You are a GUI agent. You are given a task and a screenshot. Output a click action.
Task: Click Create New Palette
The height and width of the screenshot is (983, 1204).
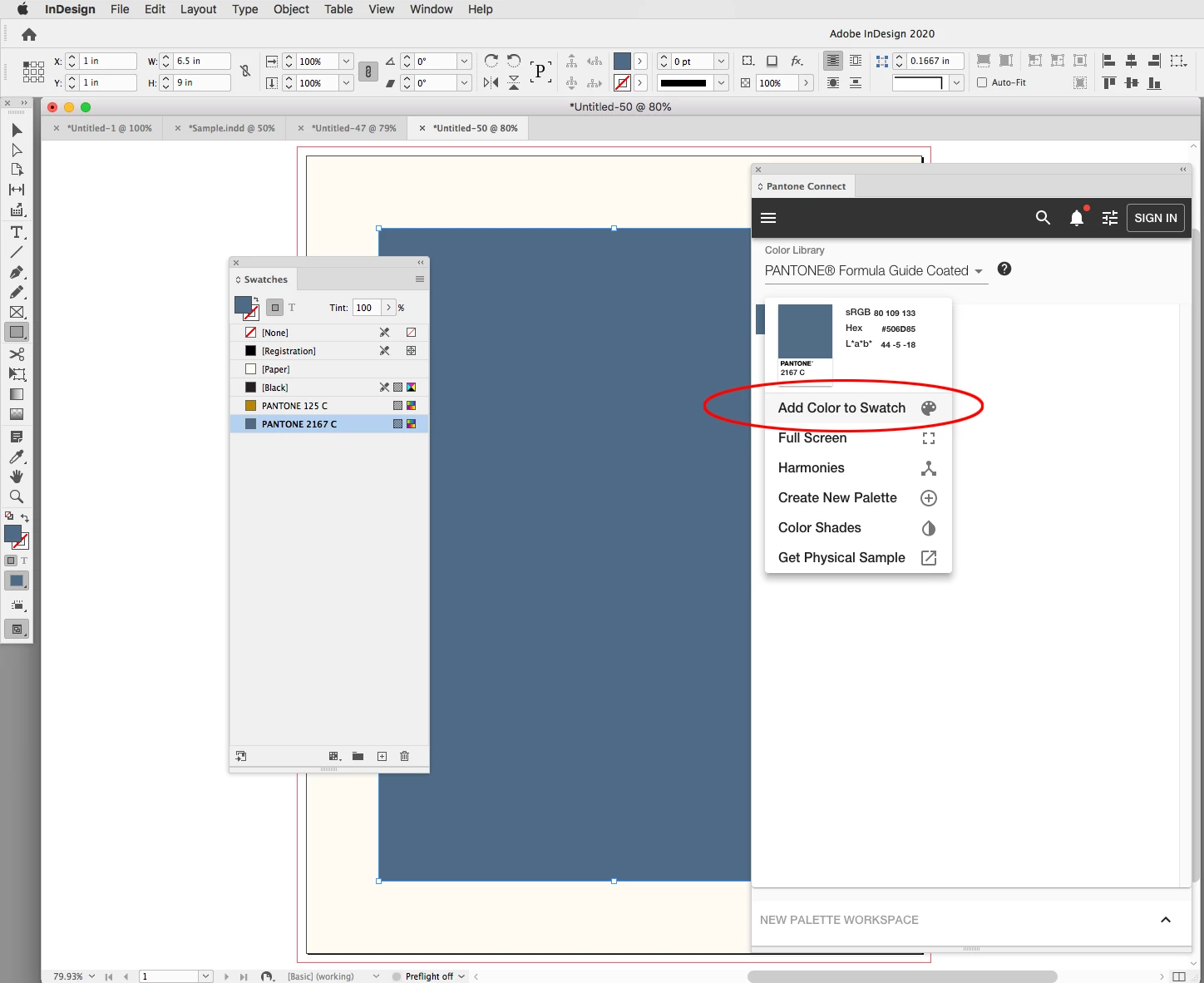(858, 498)
